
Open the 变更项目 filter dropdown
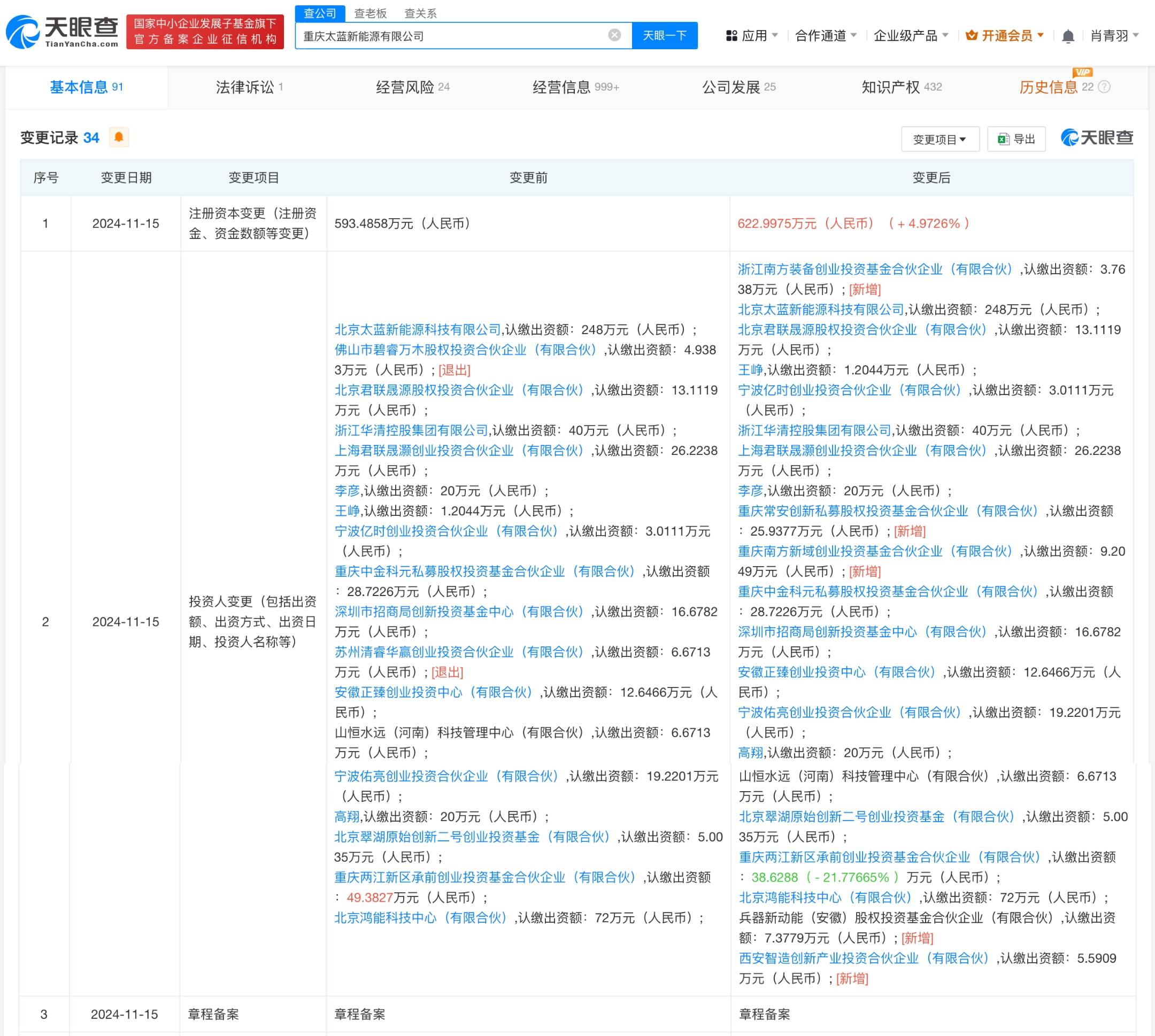[x=940, y=140]
